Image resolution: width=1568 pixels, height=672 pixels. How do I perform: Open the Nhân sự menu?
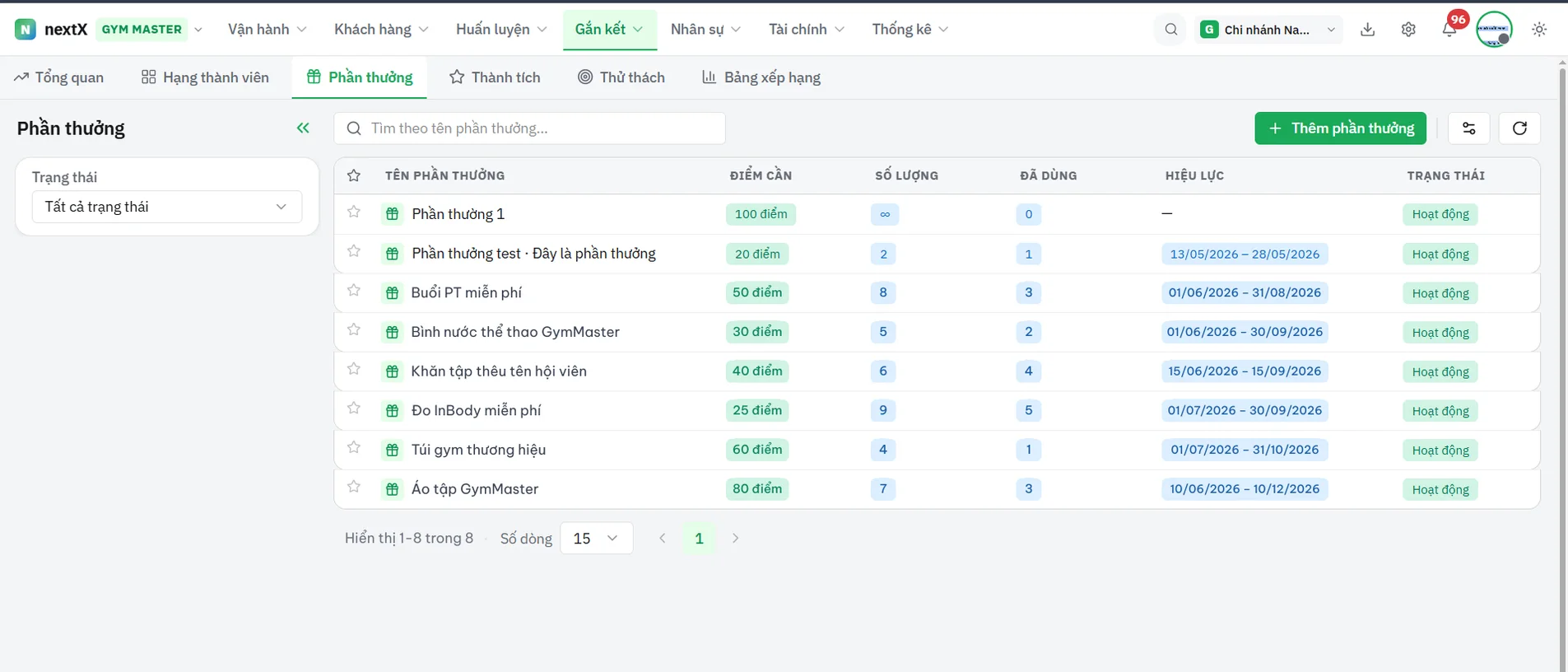pyautogui.click(x=705, y=30)
